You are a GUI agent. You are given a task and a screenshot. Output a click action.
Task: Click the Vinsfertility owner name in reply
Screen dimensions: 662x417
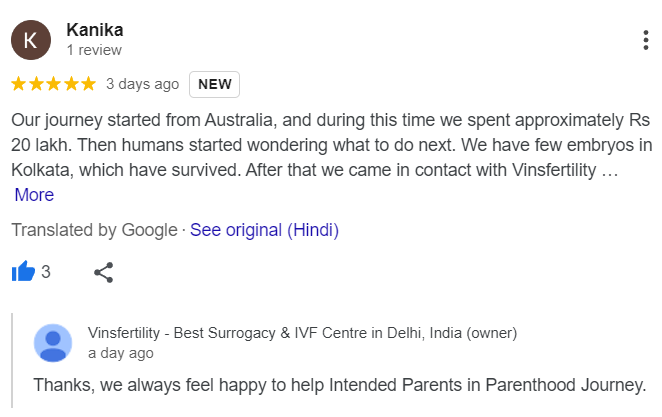tap(302, 333)
